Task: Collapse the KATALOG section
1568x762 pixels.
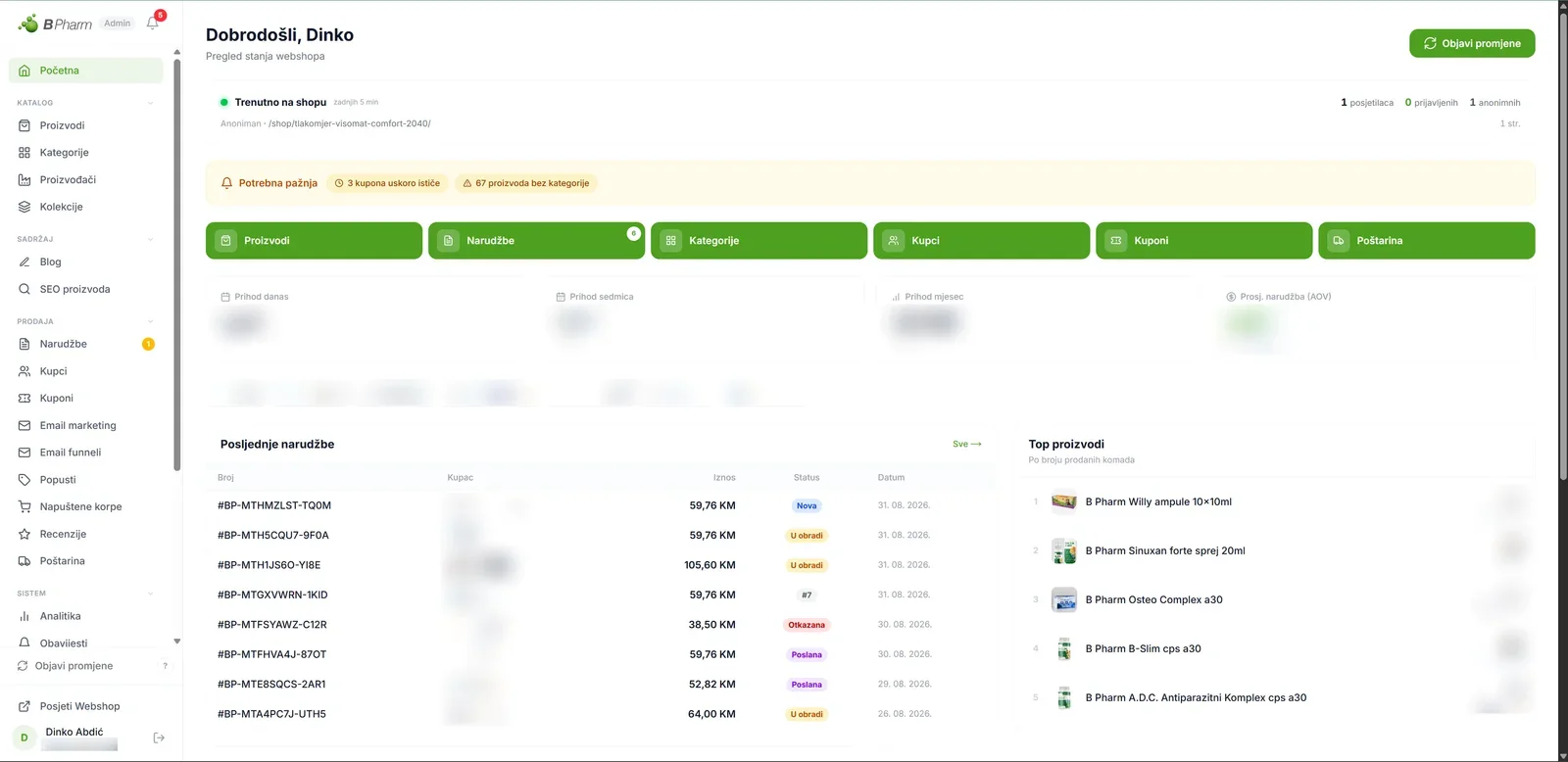Action: coord(150,103)
